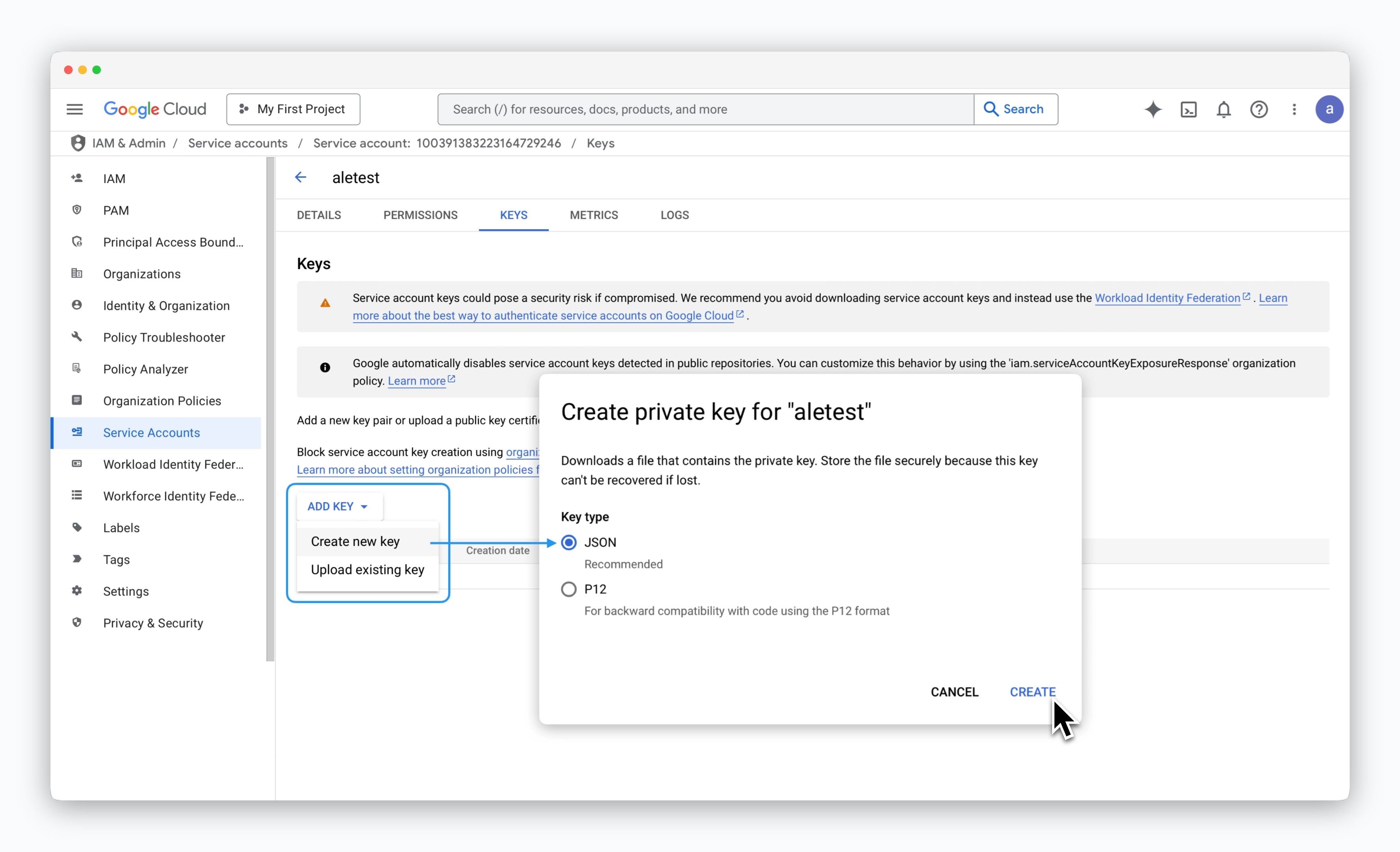Click the Identity & Organization icon
Image resolution: width=1400 pixels, height=852 pixels.
click(77, 306)
